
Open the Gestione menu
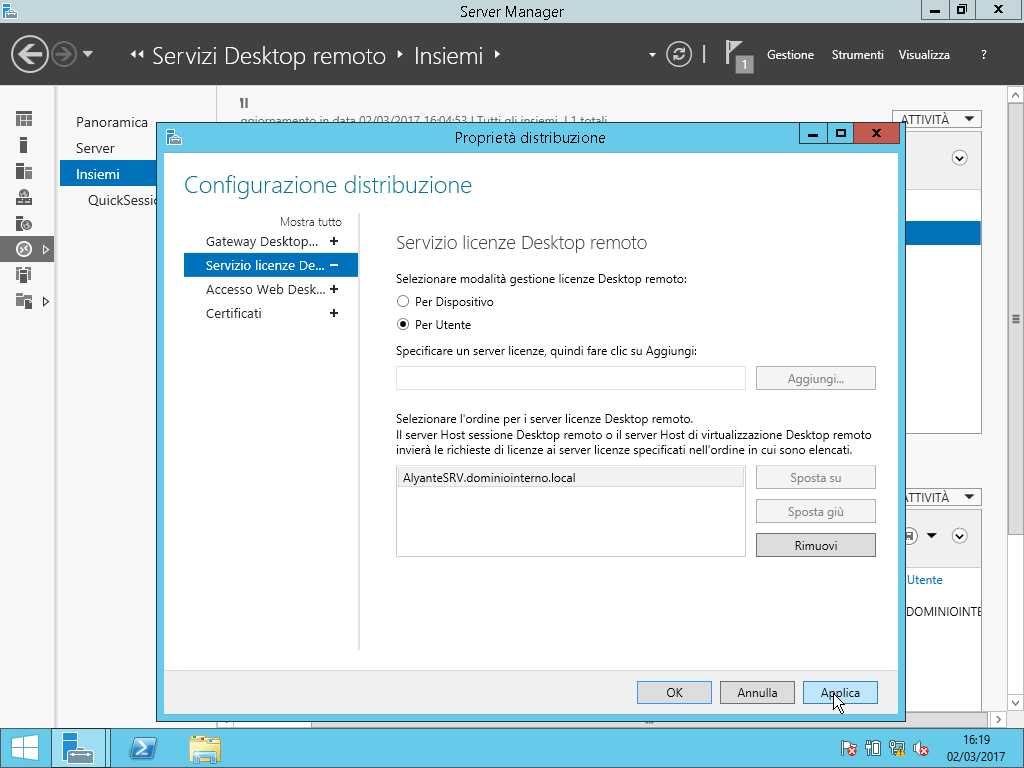click(x=790, y=55)
